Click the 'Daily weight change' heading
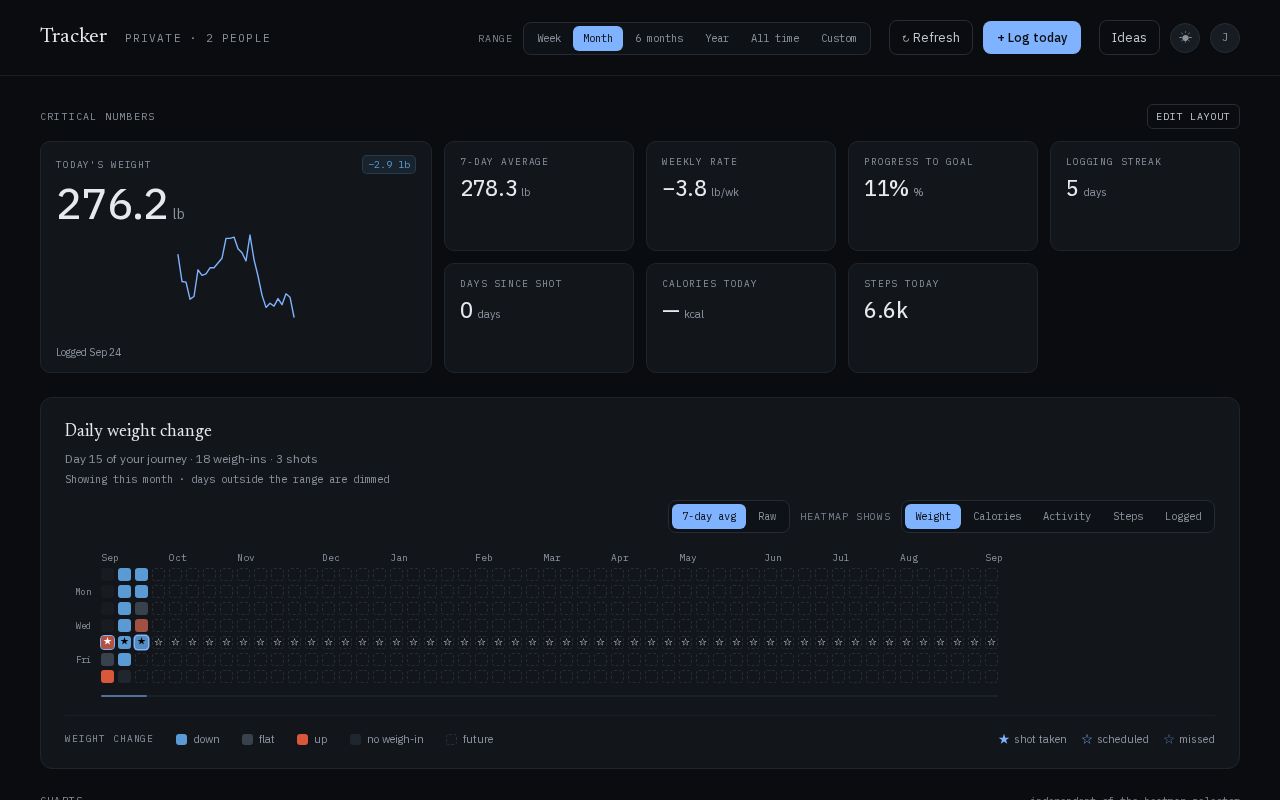This screenshot has height=800, width=1280. click(138, 430)
